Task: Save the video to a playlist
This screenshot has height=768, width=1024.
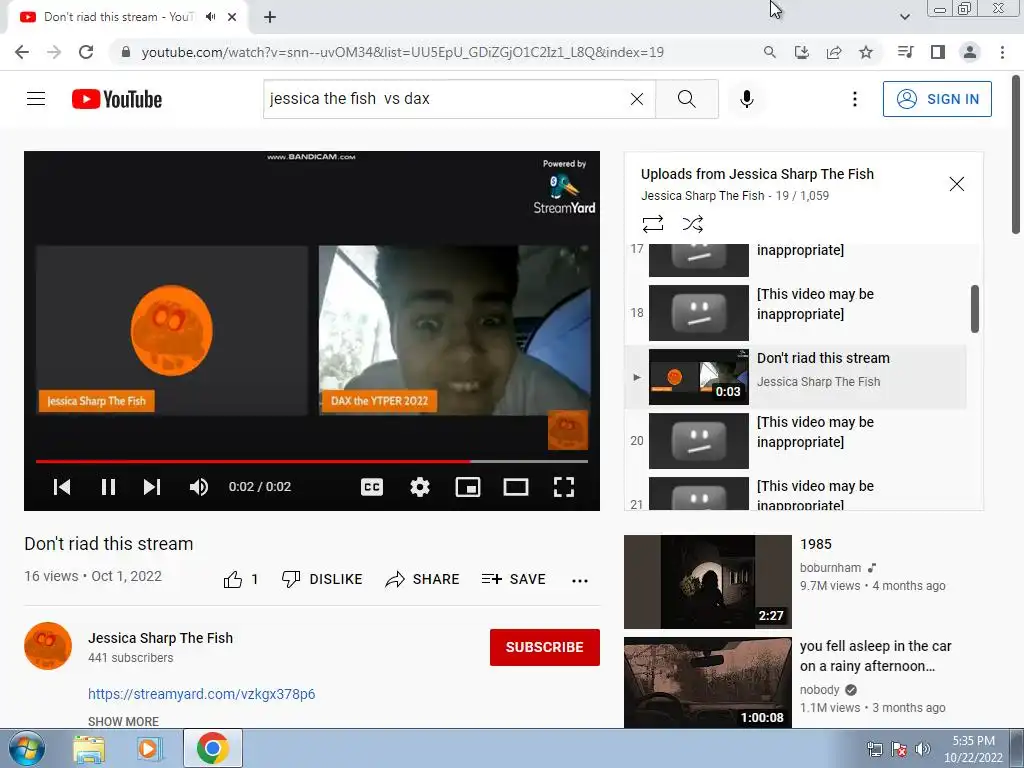Action: (513, 579)
